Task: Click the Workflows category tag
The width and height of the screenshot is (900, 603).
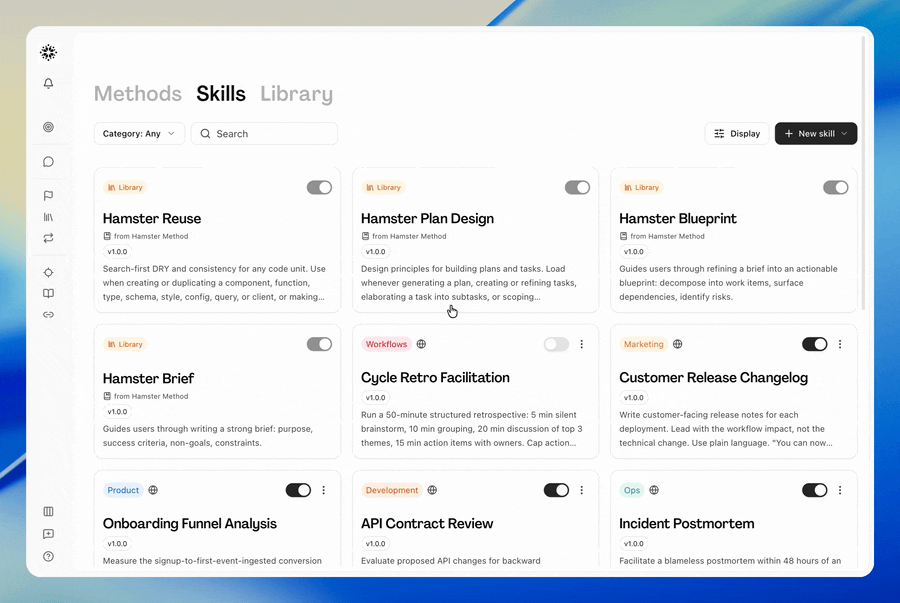Action: coord(386,344)
